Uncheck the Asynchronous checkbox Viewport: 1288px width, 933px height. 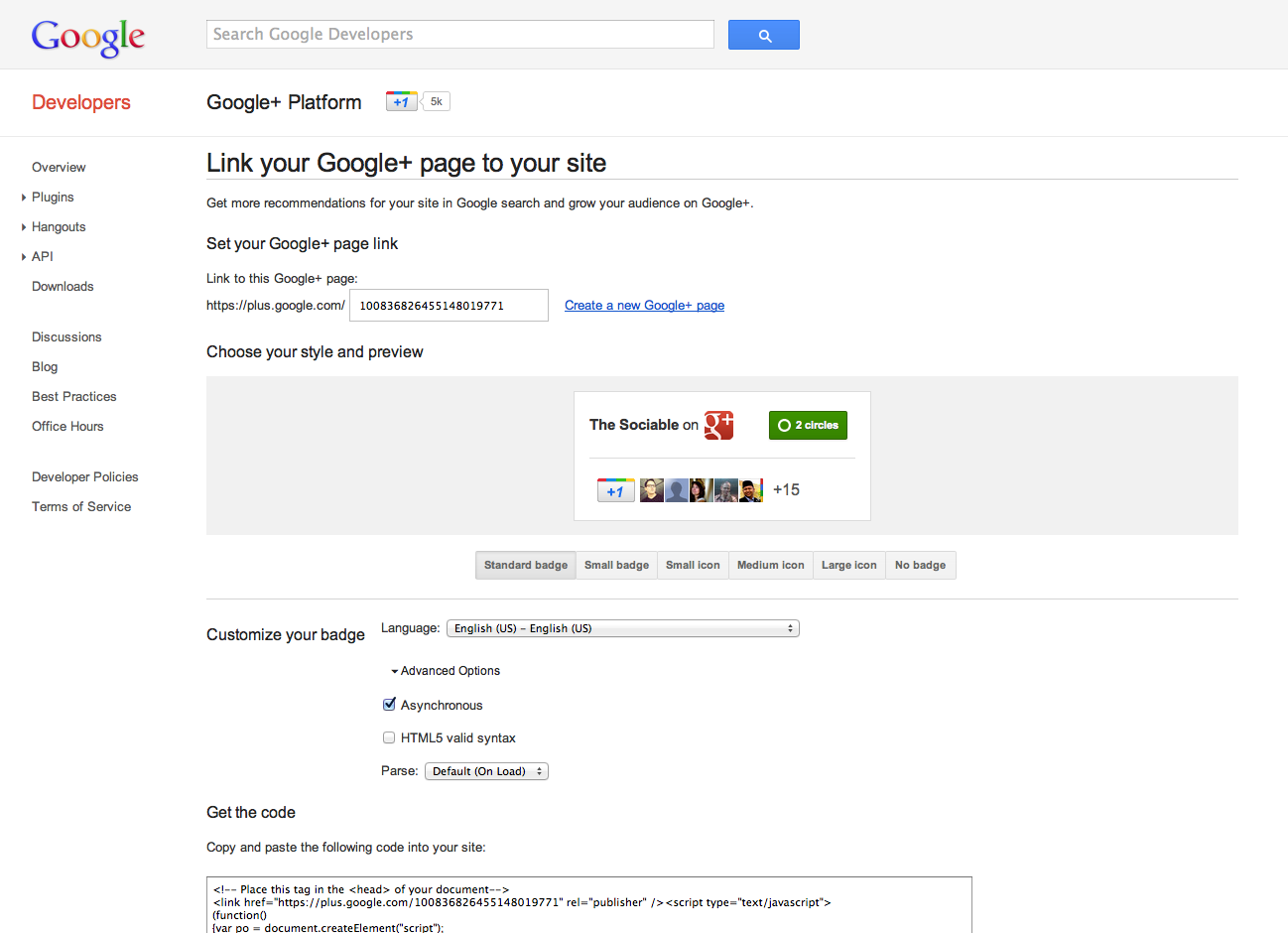[x=389, y=705]
